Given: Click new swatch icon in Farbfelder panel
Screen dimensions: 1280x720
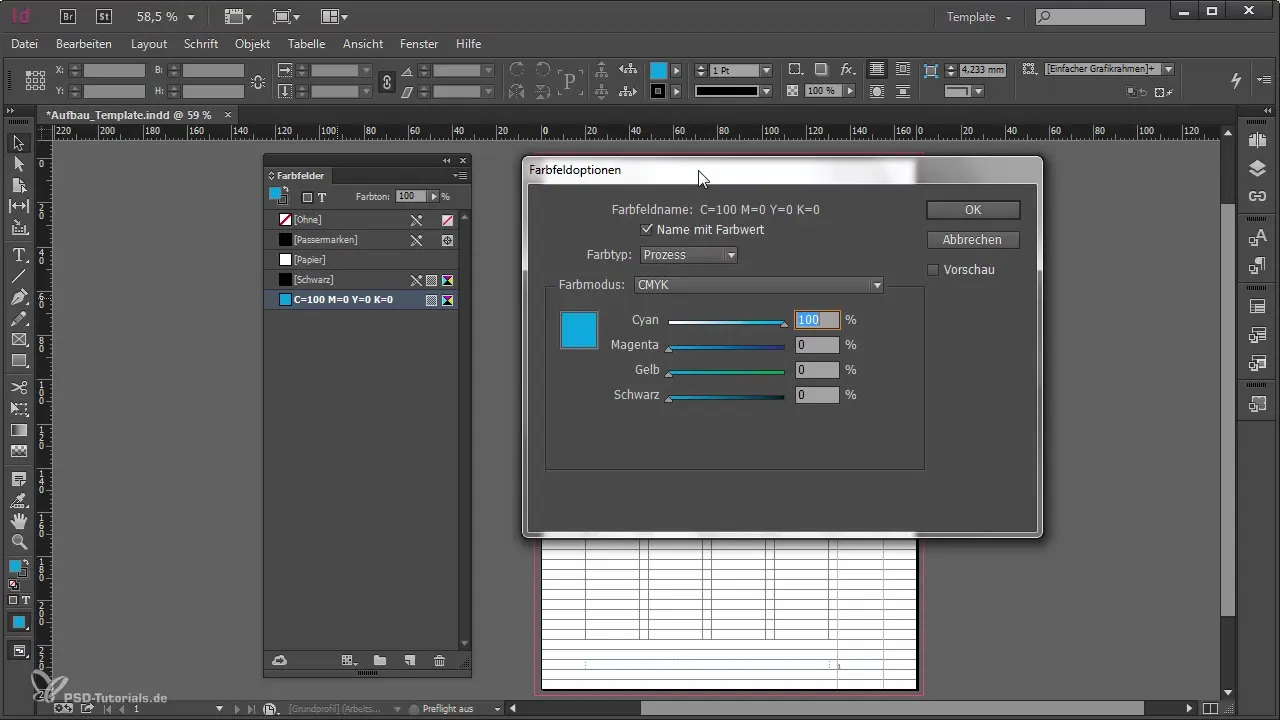Looking at the screenshot, I should pos(409,661).
